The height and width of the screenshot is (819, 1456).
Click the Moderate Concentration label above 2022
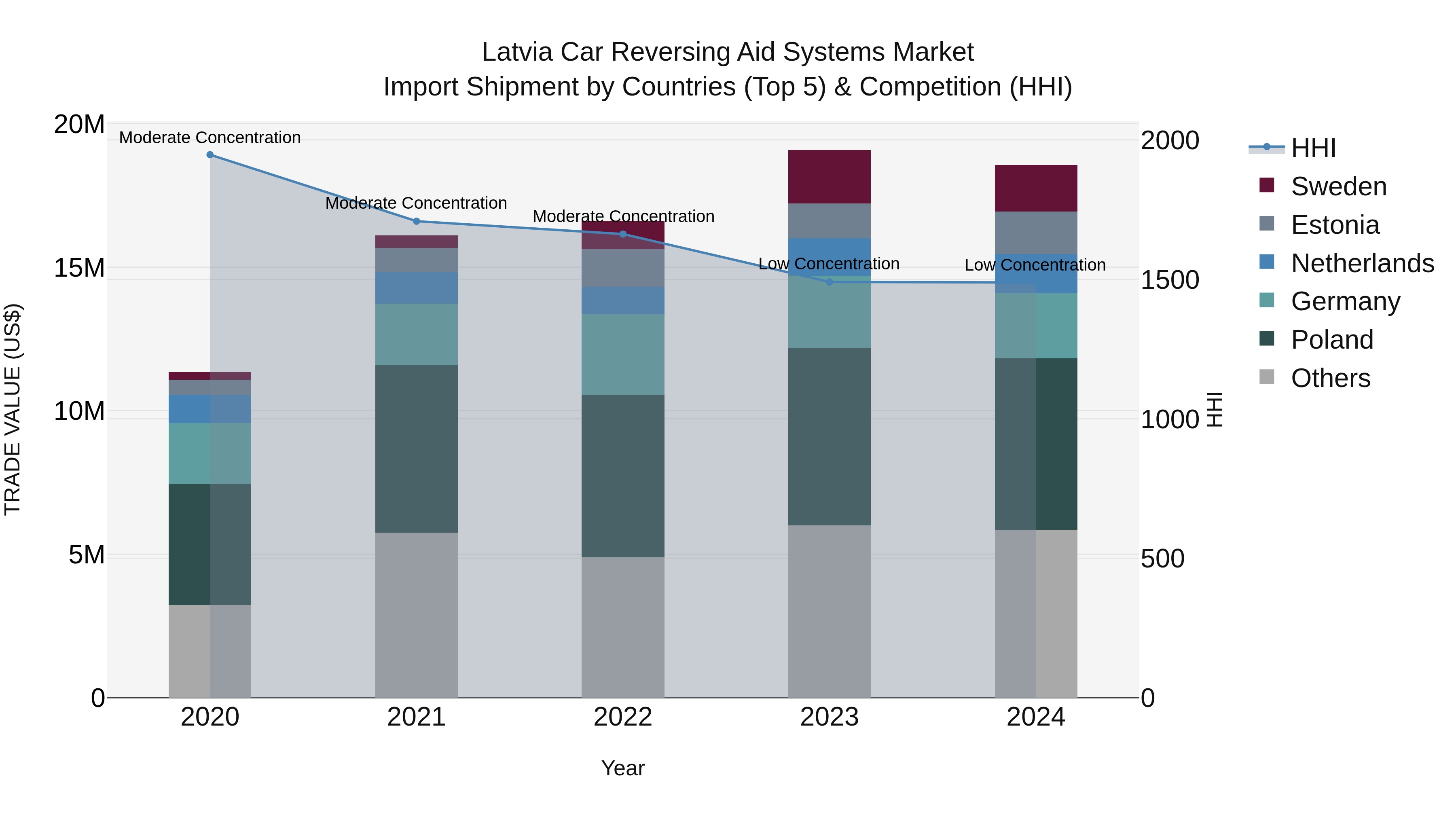pyautogui.click(x=623, y=216)
